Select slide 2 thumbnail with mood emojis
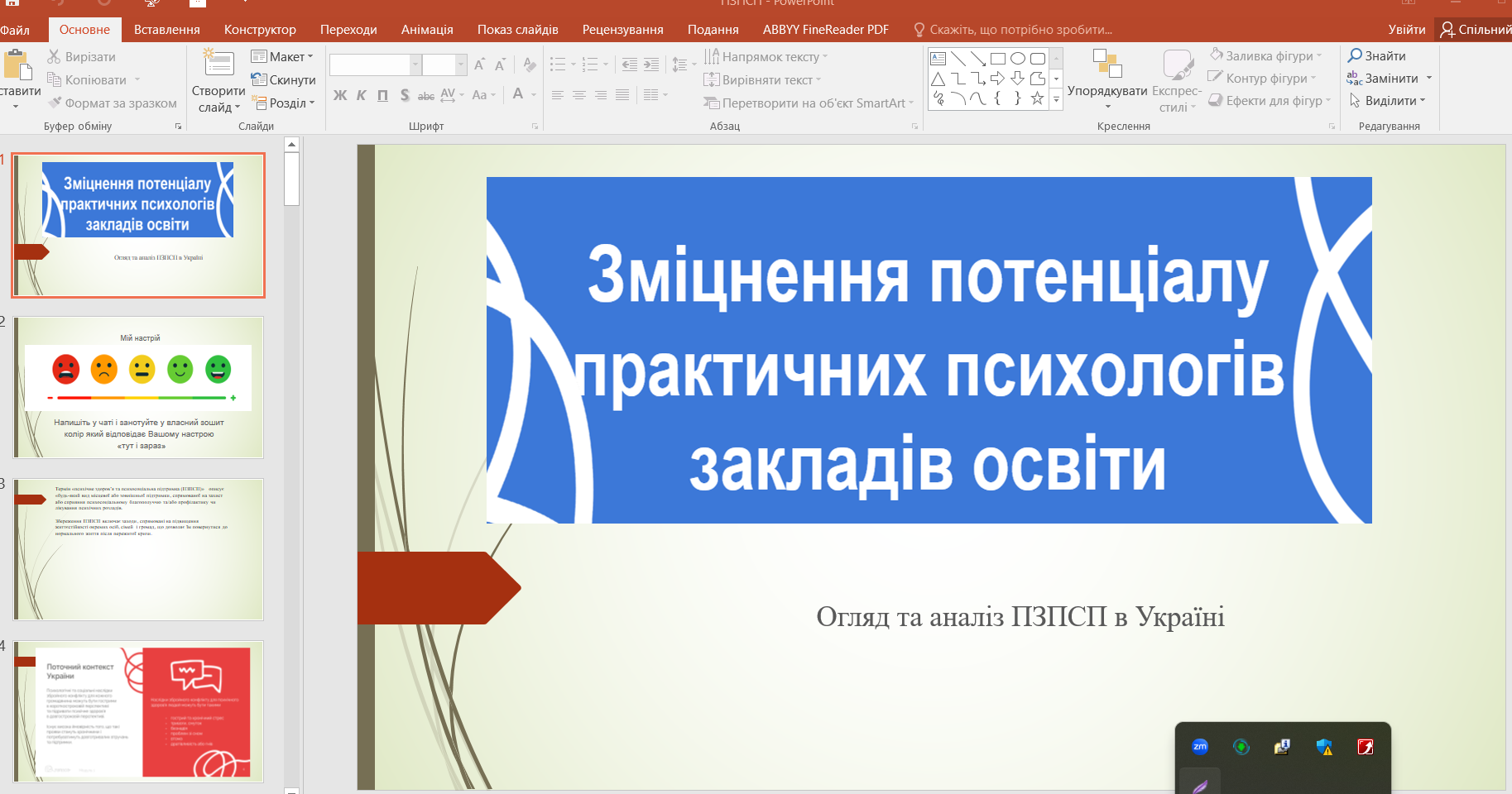This screenshot has width=1512, height=794. point(139,387)
